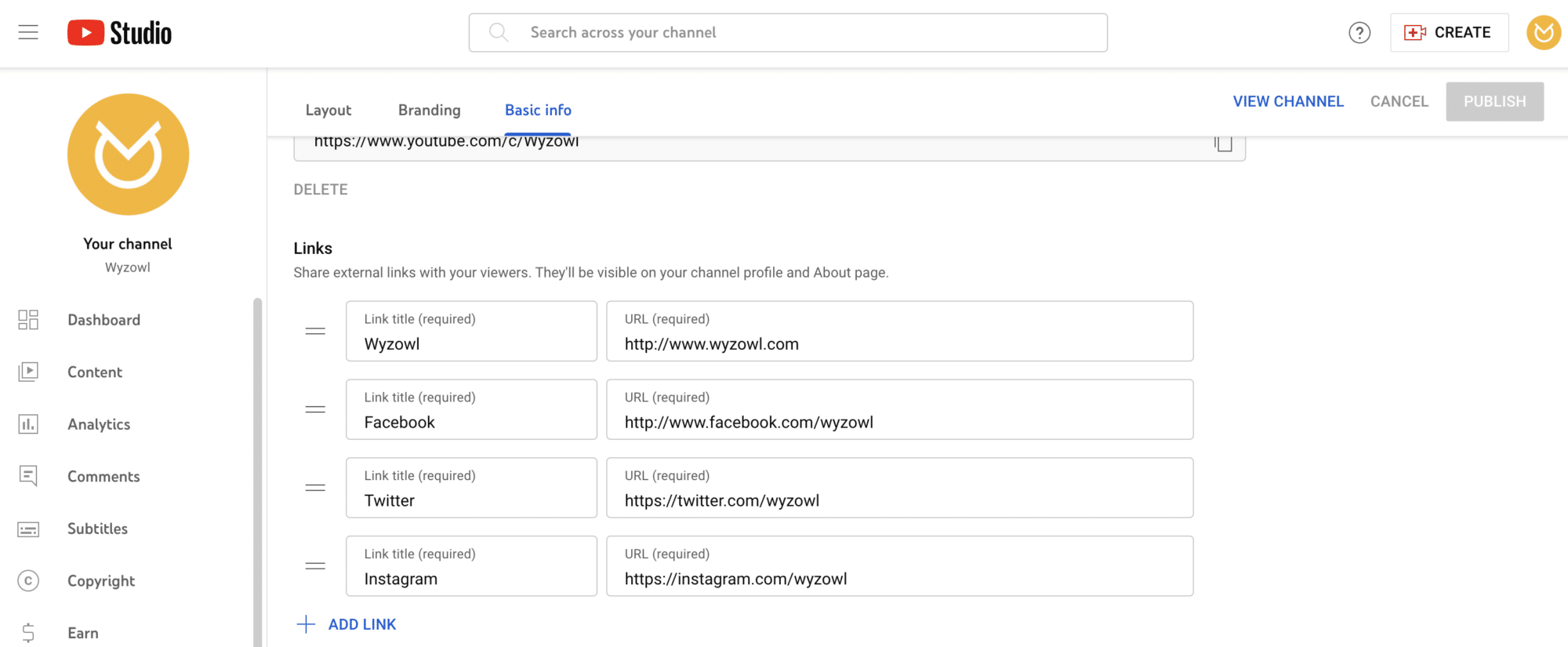Click the large Wyzowl channel avatar
This screenshot has height=647, width=1568.
129,154
